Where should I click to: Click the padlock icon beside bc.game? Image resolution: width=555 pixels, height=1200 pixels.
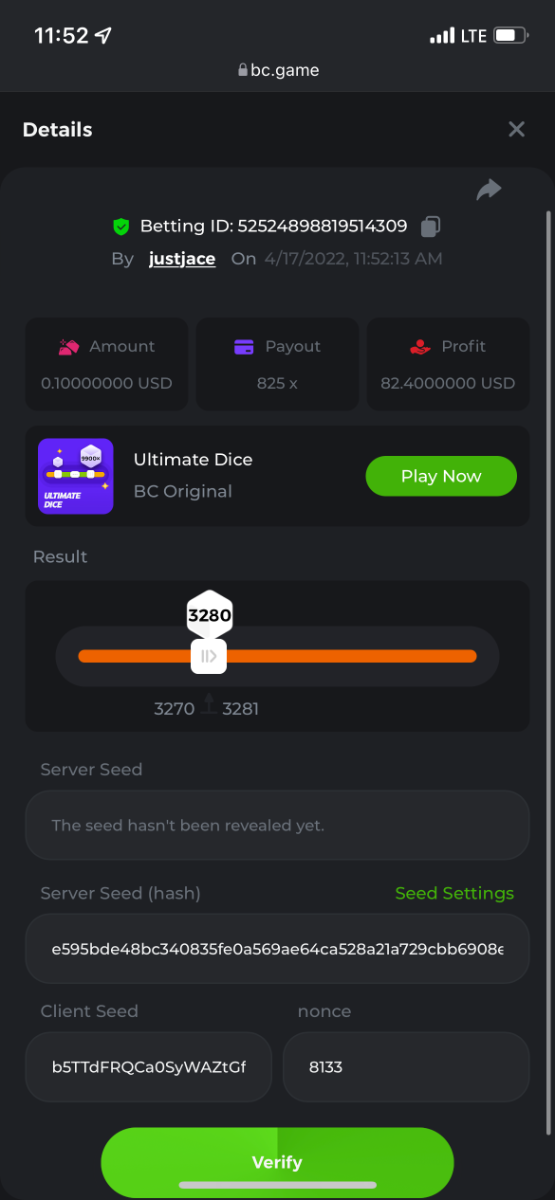tap(243, 71)
